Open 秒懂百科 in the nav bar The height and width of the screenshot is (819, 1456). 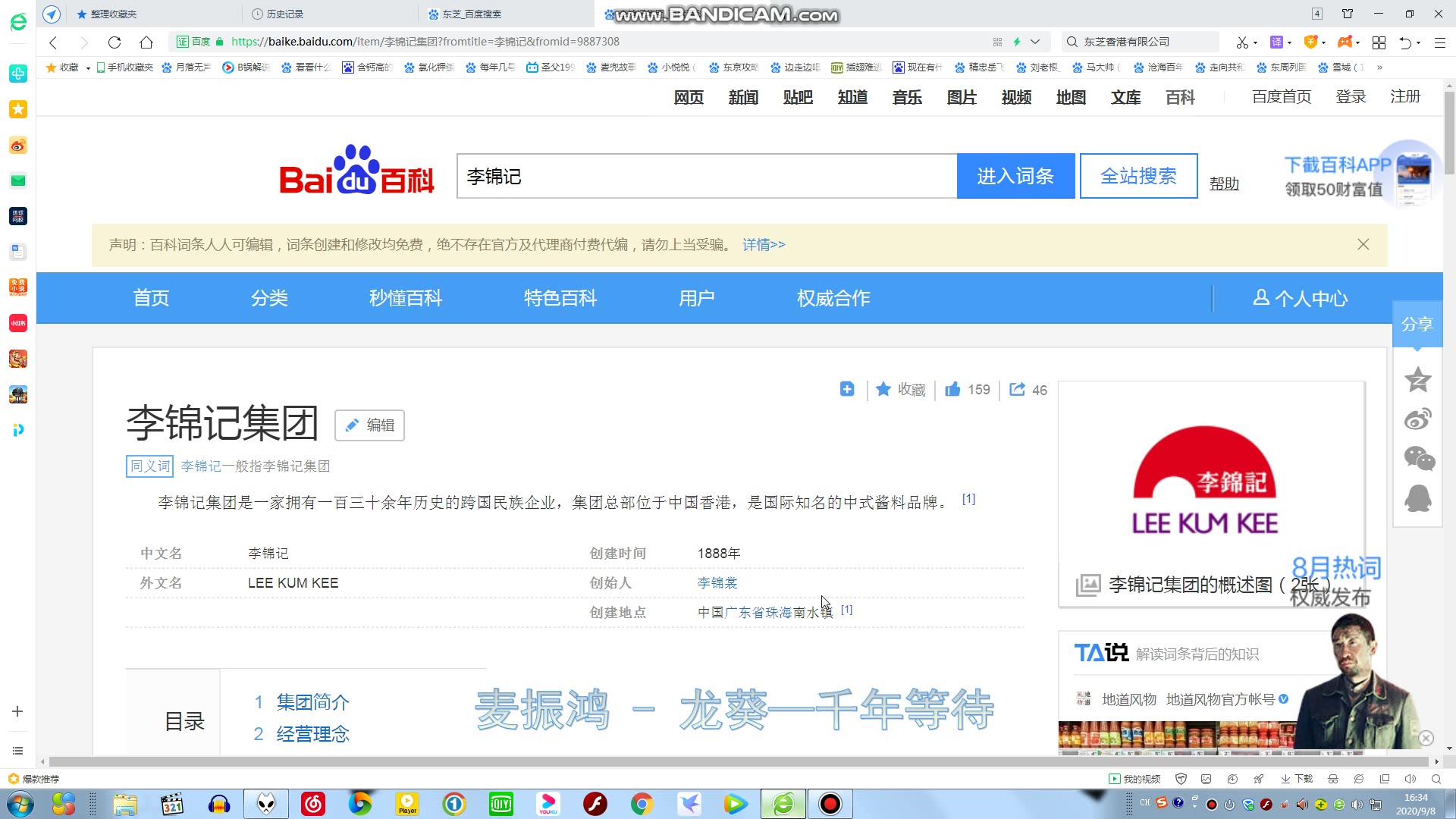406,298
